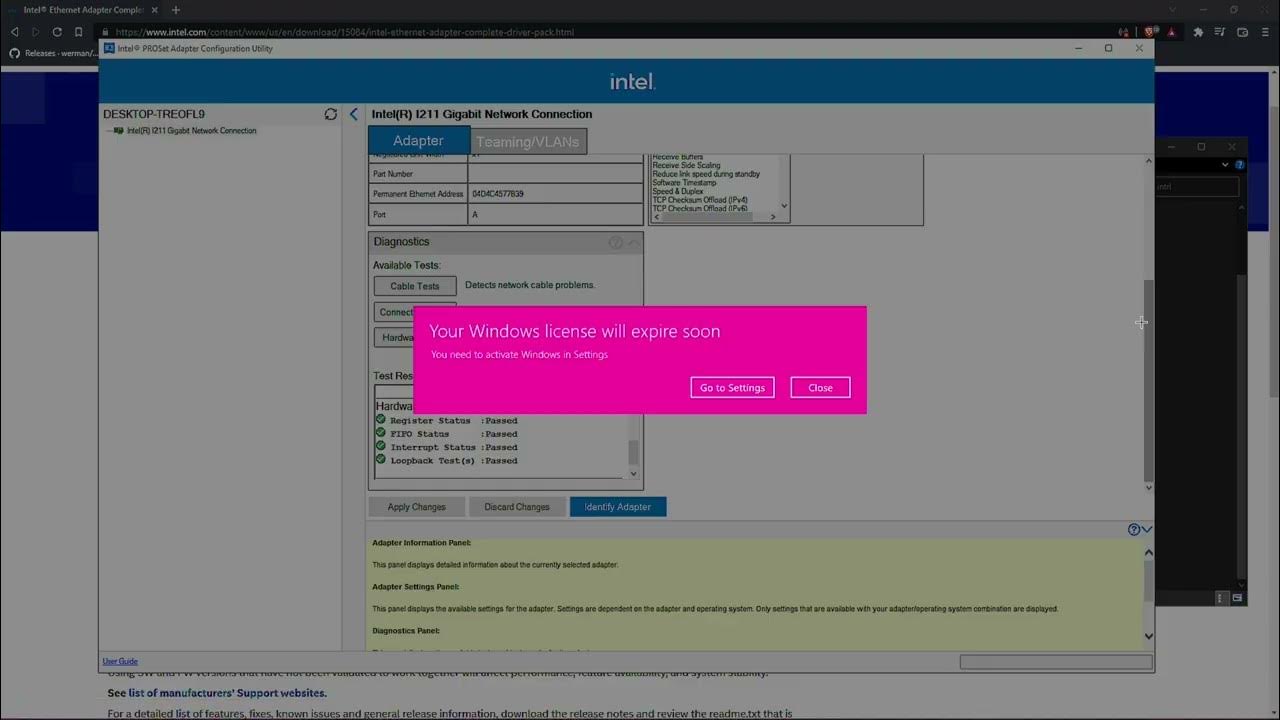Click the Port value A cell
Screen dimensions: 1280x720
tap(555, 215)
